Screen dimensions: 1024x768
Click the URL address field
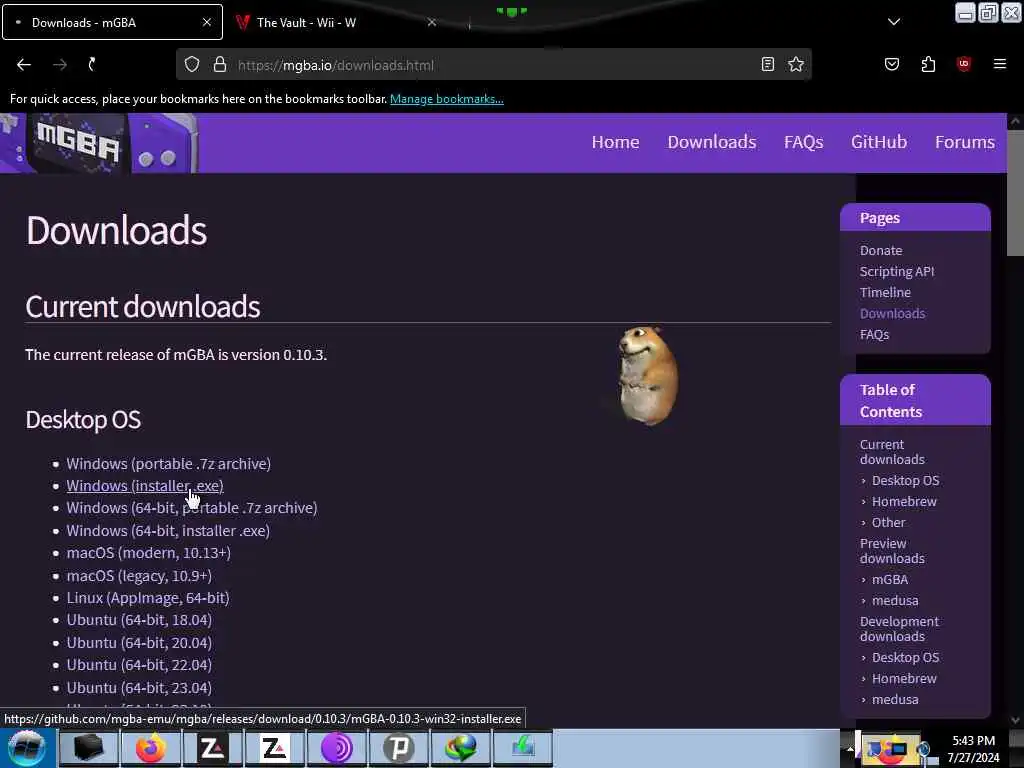point(494,65)
